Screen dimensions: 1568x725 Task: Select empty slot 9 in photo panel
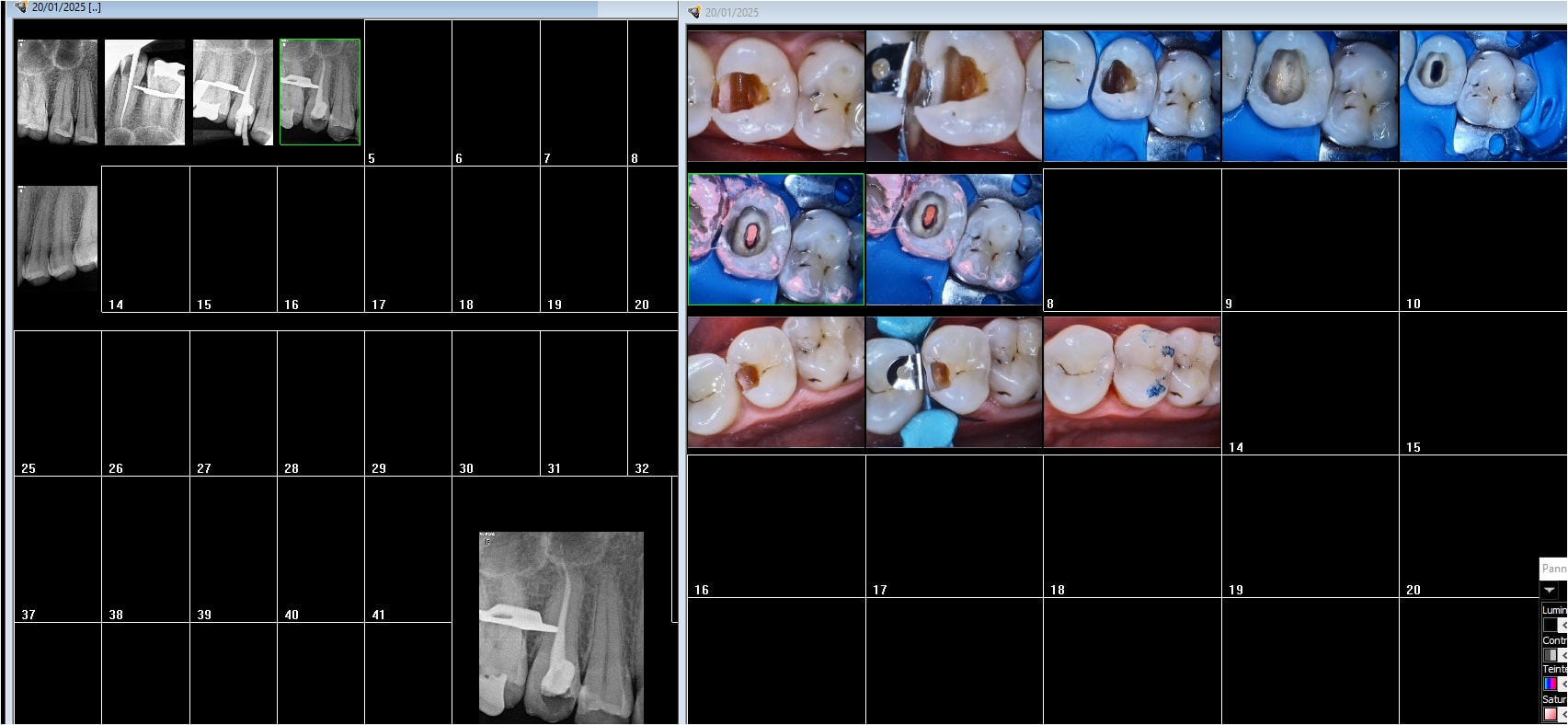[x=1310, y=239]
